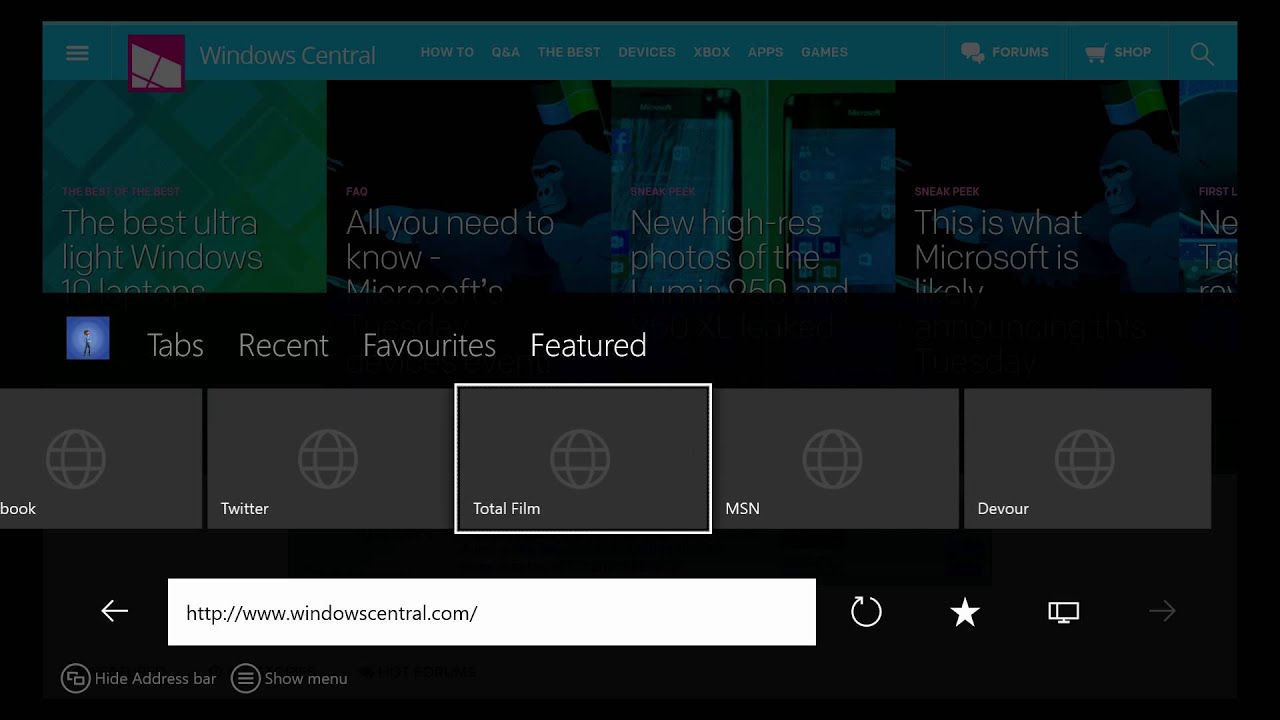This screenshot has height=720, width=1280.
Task: Open the GAMES nav item
Action: coord(824,52)
